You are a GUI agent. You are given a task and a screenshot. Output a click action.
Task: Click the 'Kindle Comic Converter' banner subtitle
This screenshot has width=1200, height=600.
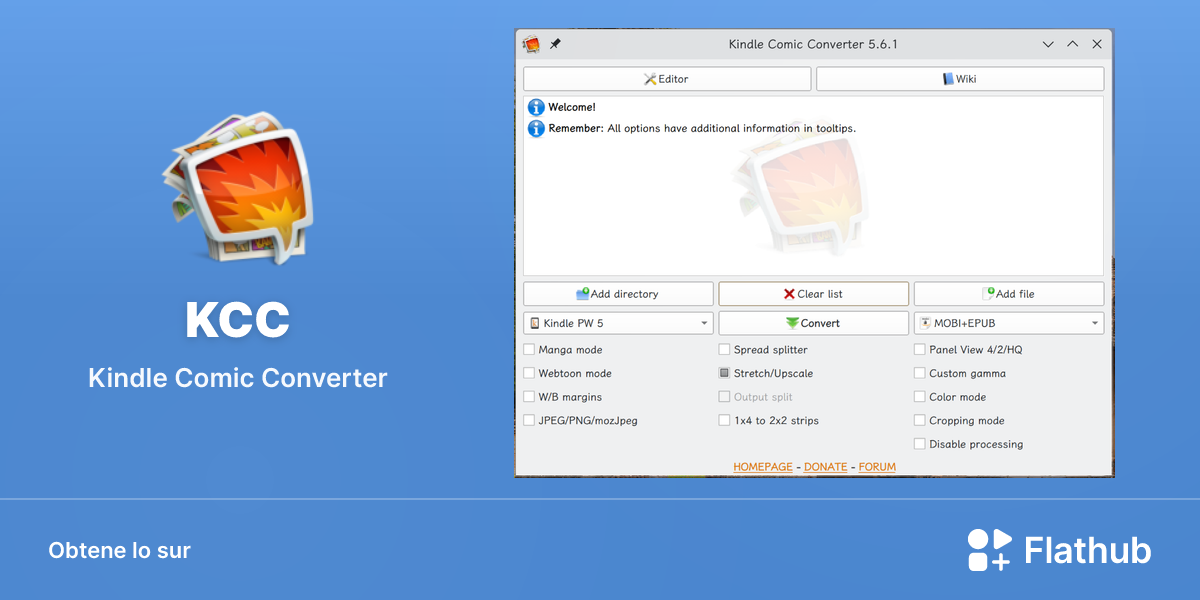pos(237,378)
